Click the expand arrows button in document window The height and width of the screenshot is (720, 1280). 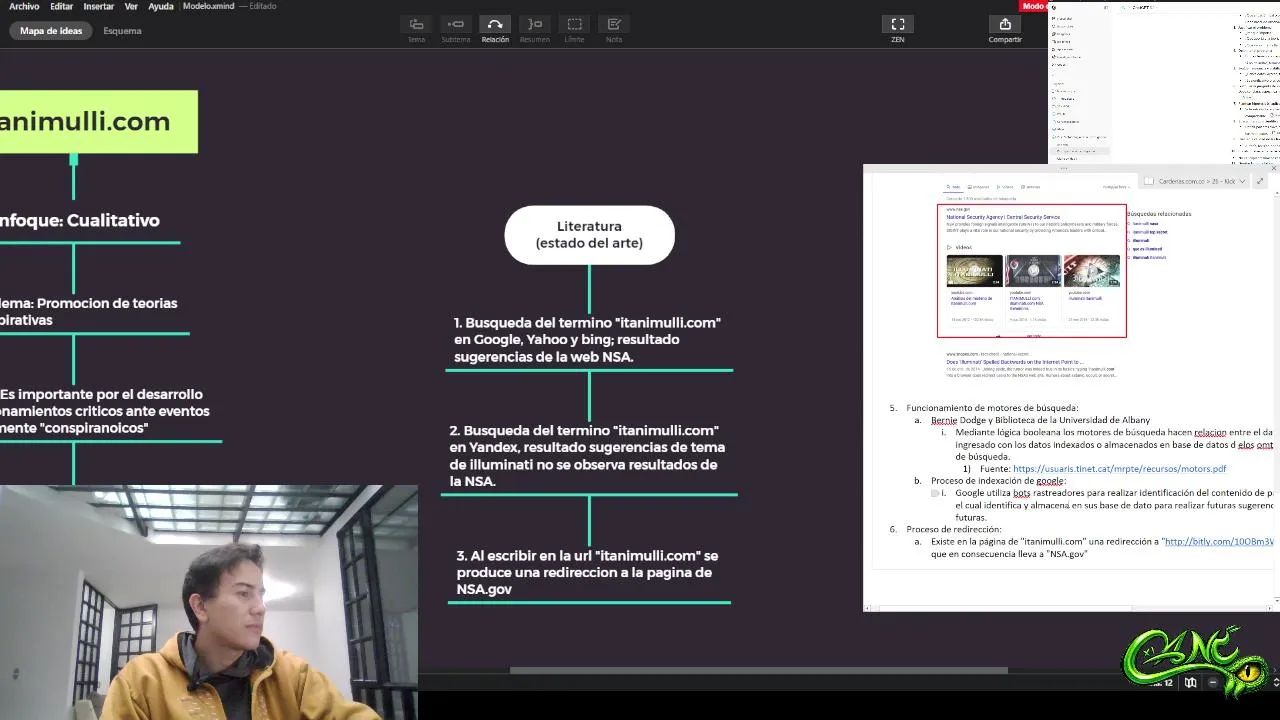[x=1259, y=181]
